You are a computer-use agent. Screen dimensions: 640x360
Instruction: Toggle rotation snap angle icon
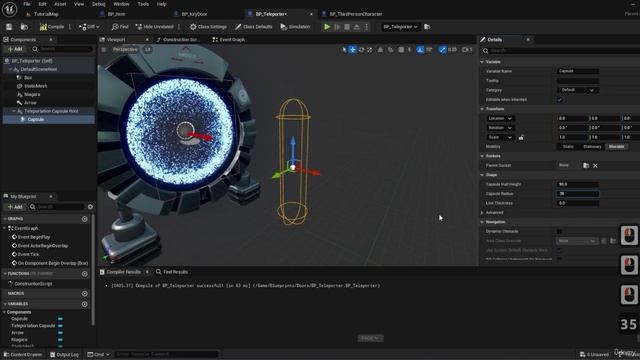(x=420, y=50)
